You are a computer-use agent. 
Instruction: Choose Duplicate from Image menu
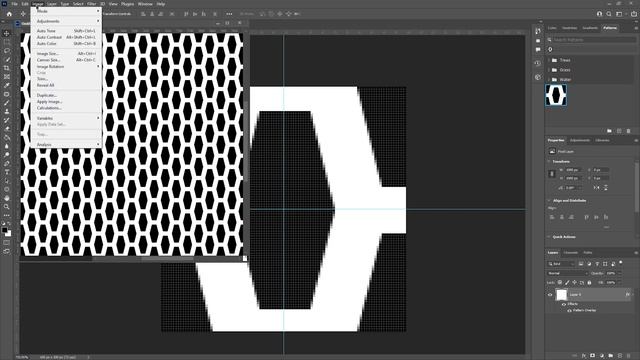pyautogui.click(x=66, y=95)
